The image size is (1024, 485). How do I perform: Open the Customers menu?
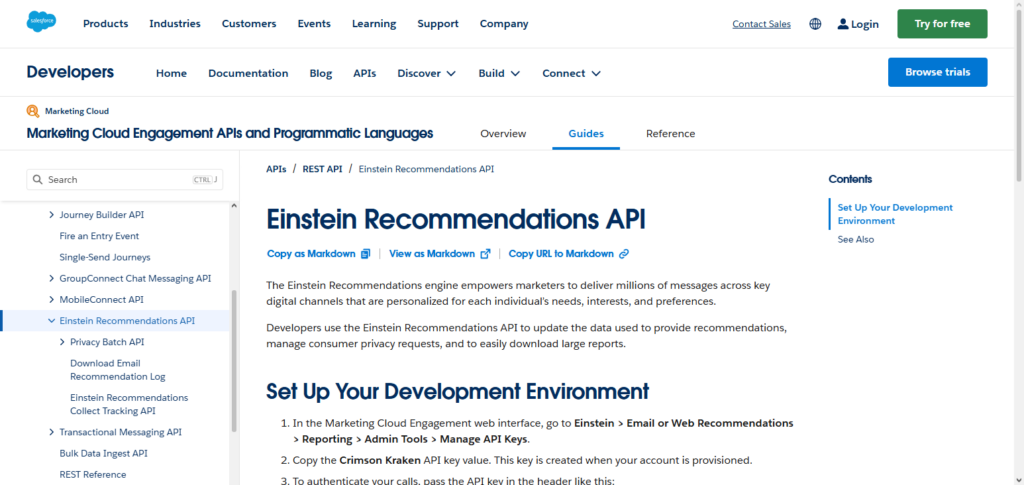click(x=249, y=24)
